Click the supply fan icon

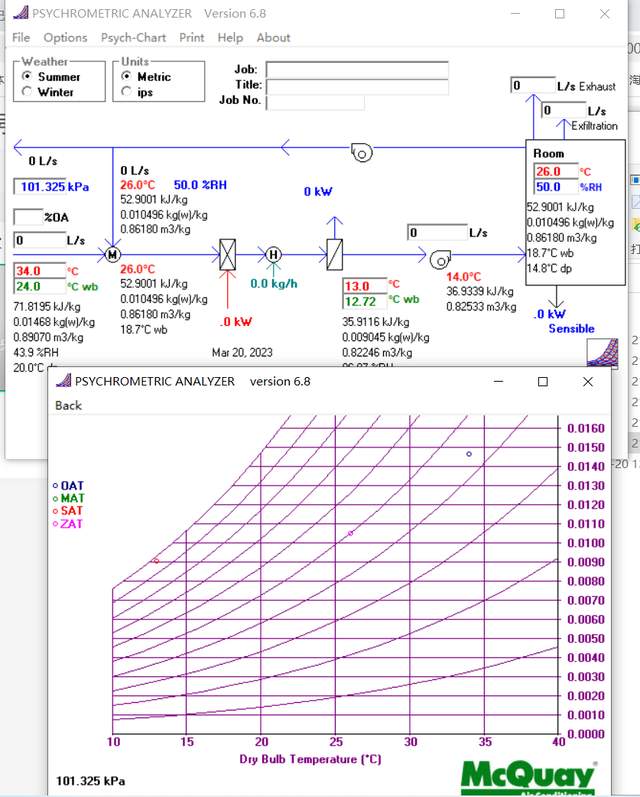(x=439, y=260)
